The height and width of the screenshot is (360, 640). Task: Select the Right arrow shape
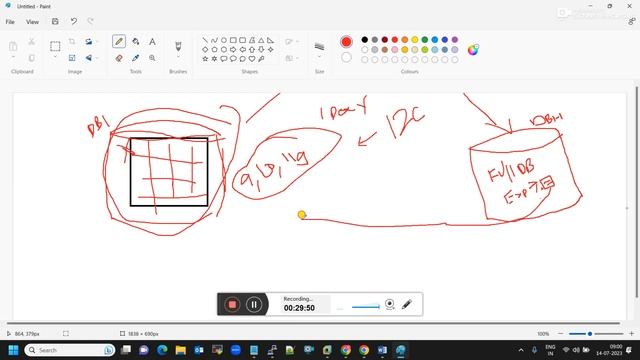[x=233, y=49]
